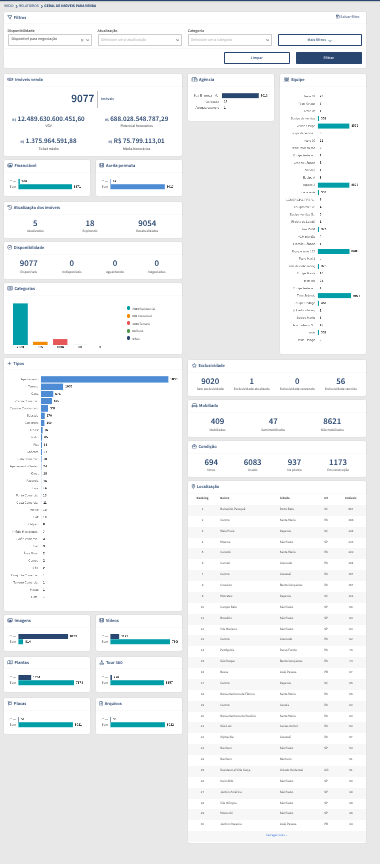Open the Categoria filter dropdown

coord(230,40)
